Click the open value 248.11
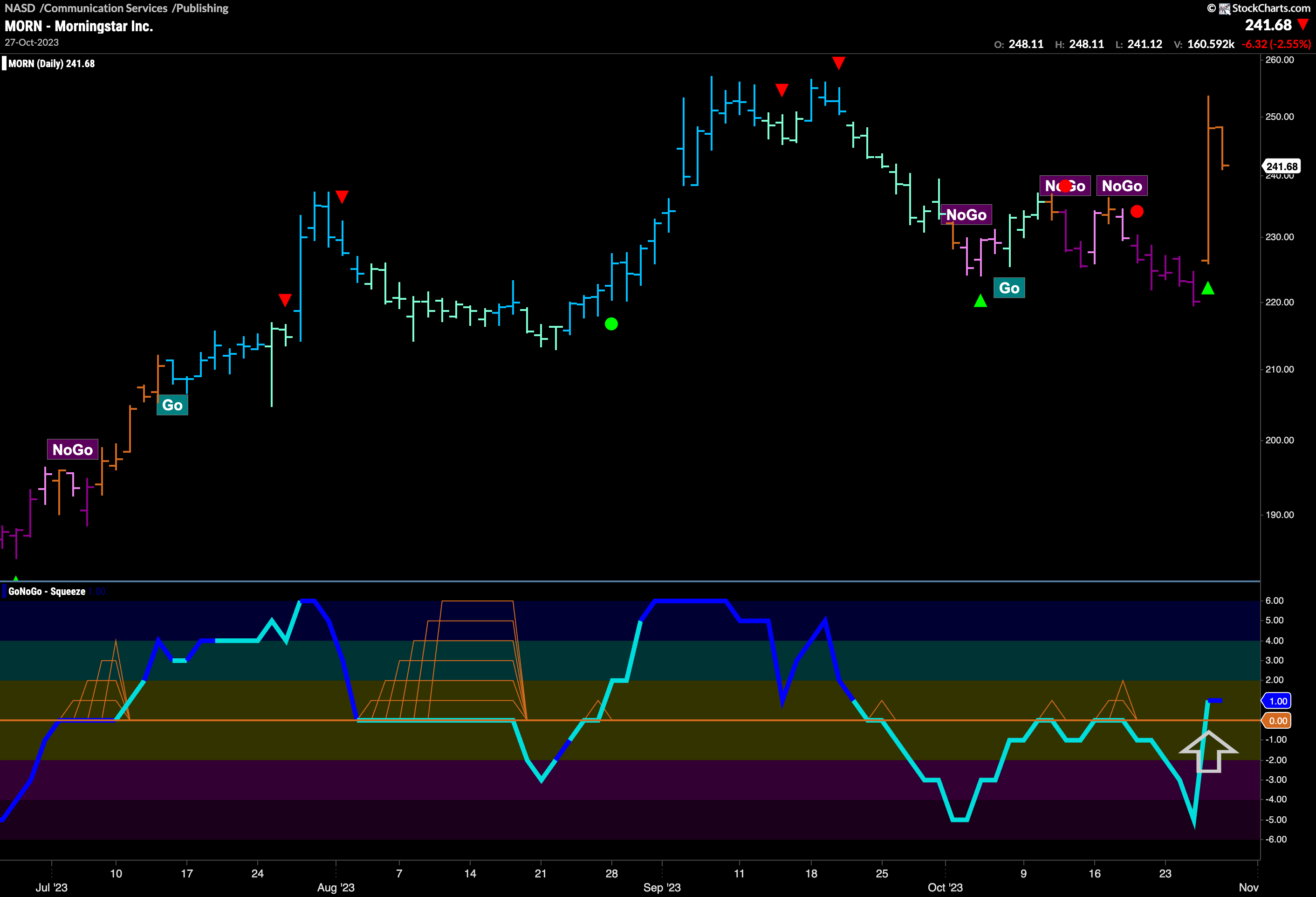Image resolution: width=1316 pixels, height=897 pixels. pos(1026,44)
